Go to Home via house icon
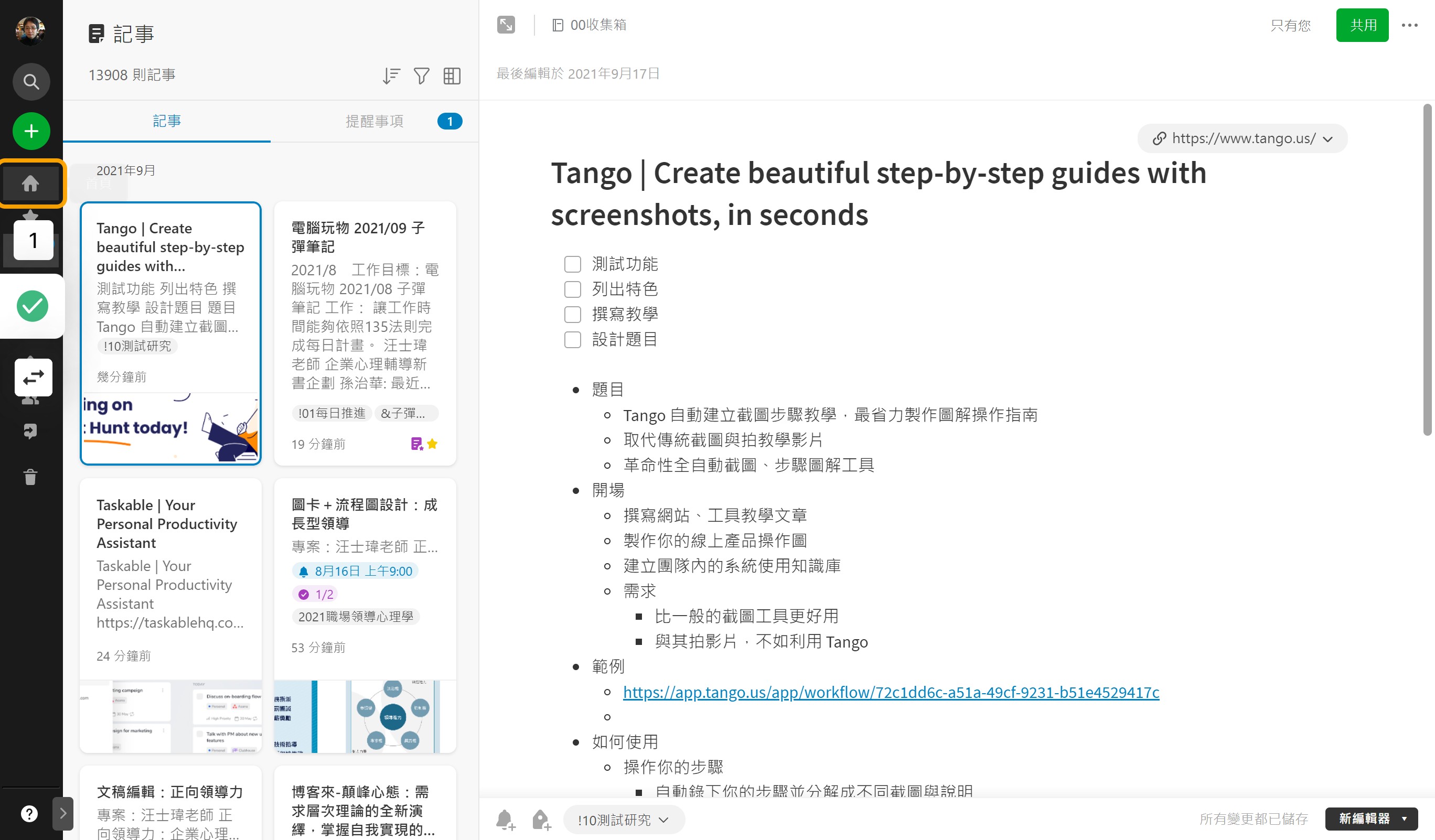Screen dimensions: 1435x840 30,183
